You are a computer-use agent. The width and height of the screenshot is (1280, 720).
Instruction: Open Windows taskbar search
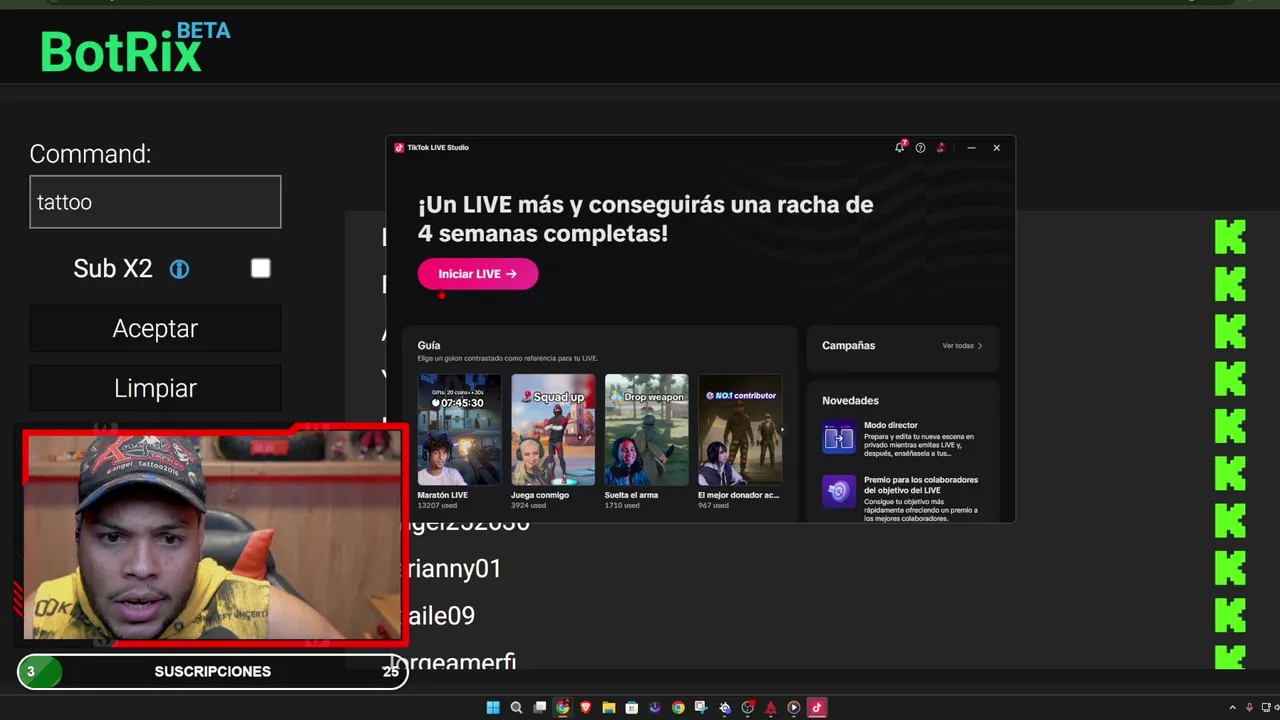point(516,707)
